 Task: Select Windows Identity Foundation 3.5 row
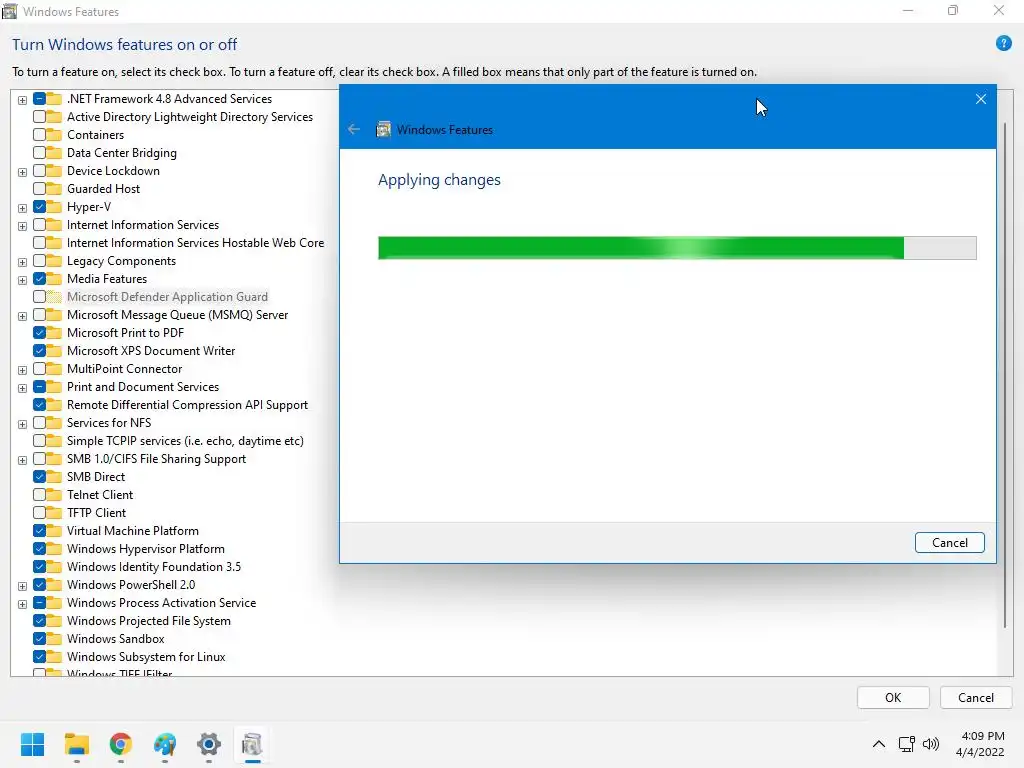pyautogui.click(x=154, y=567)
